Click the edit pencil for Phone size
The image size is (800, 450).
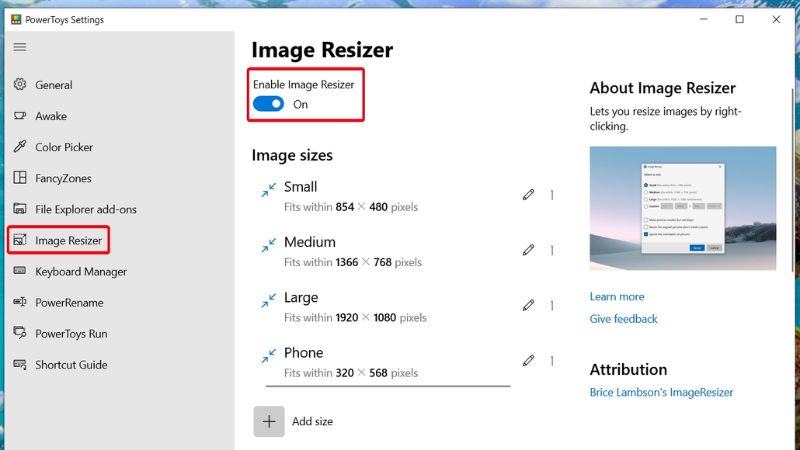point(528,361)
